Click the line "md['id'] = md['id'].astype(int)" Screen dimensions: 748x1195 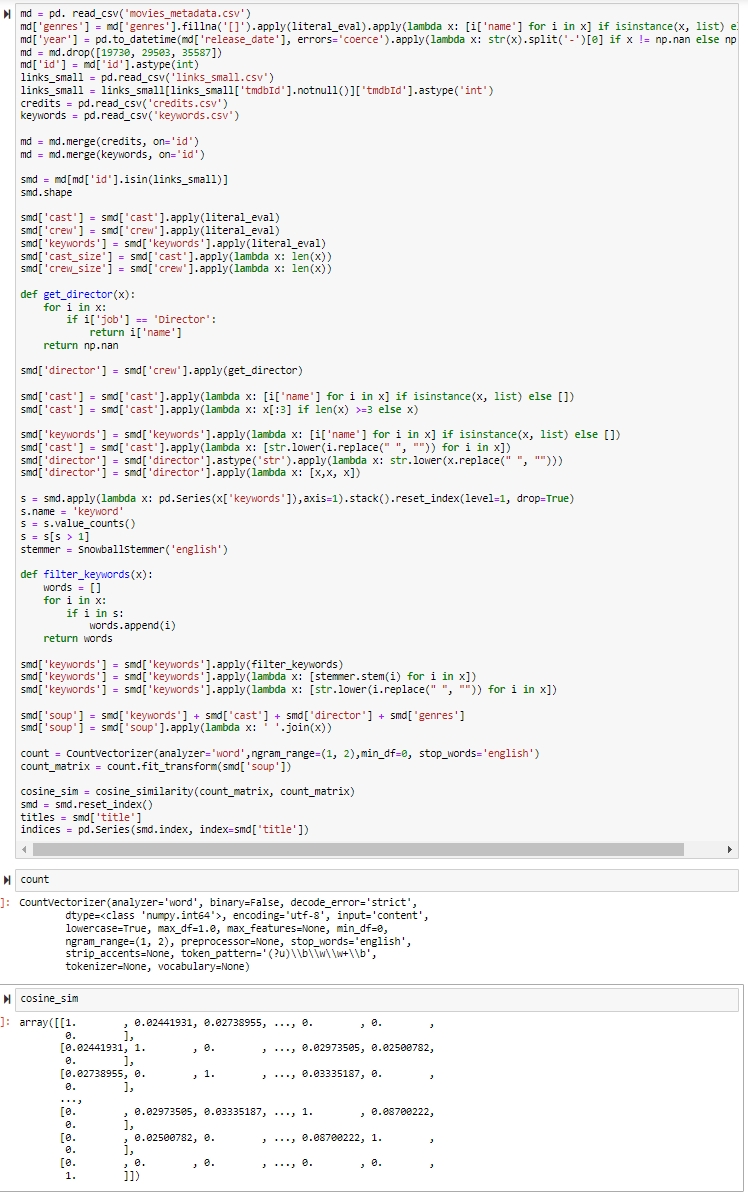click(x=110, y=65)
